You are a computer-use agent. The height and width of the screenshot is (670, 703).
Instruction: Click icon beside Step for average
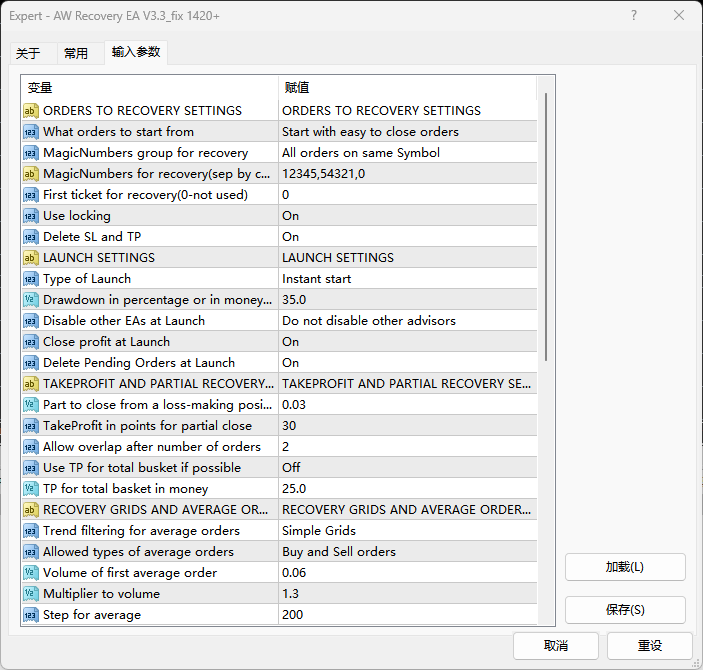[x=30, y=614]
